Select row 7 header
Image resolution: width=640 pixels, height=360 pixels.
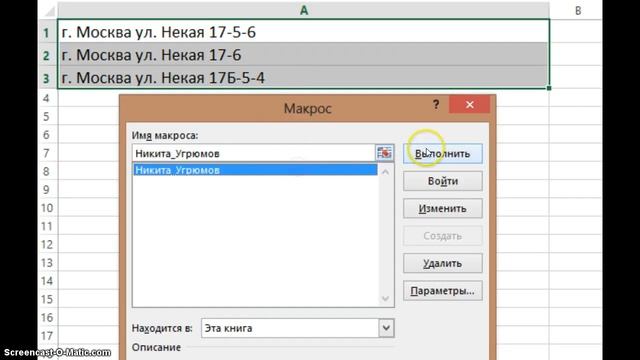[x=47, y=153]
